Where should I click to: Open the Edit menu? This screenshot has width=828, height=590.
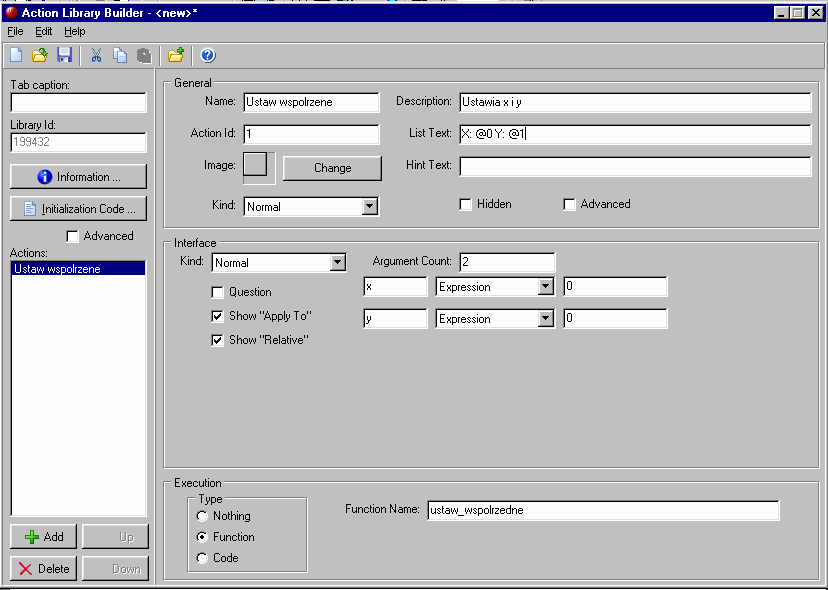click(x=44, y=31)
